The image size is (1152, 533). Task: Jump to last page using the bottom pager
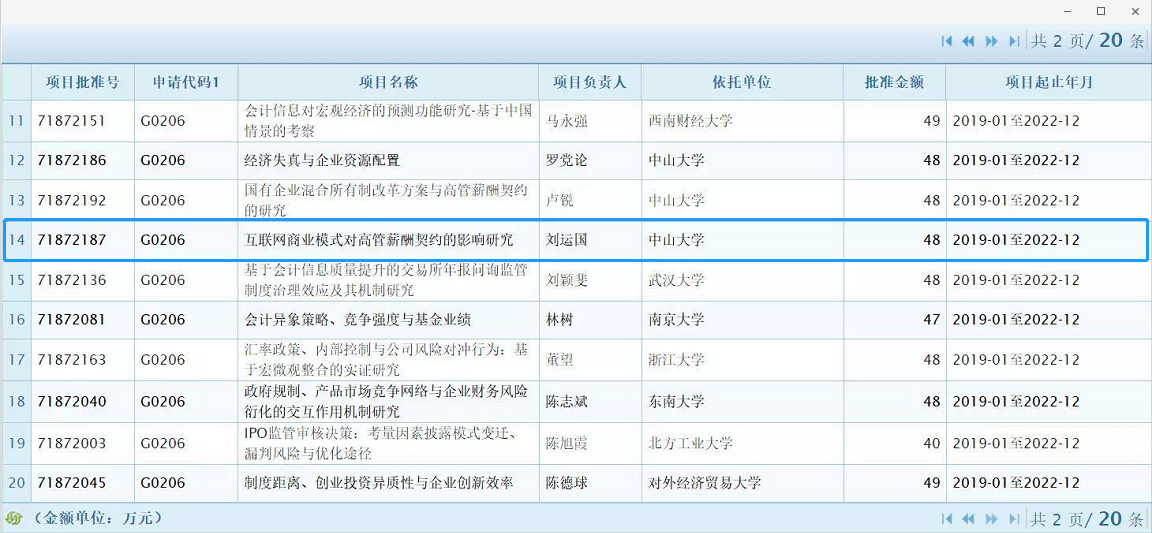point(1014,519)
